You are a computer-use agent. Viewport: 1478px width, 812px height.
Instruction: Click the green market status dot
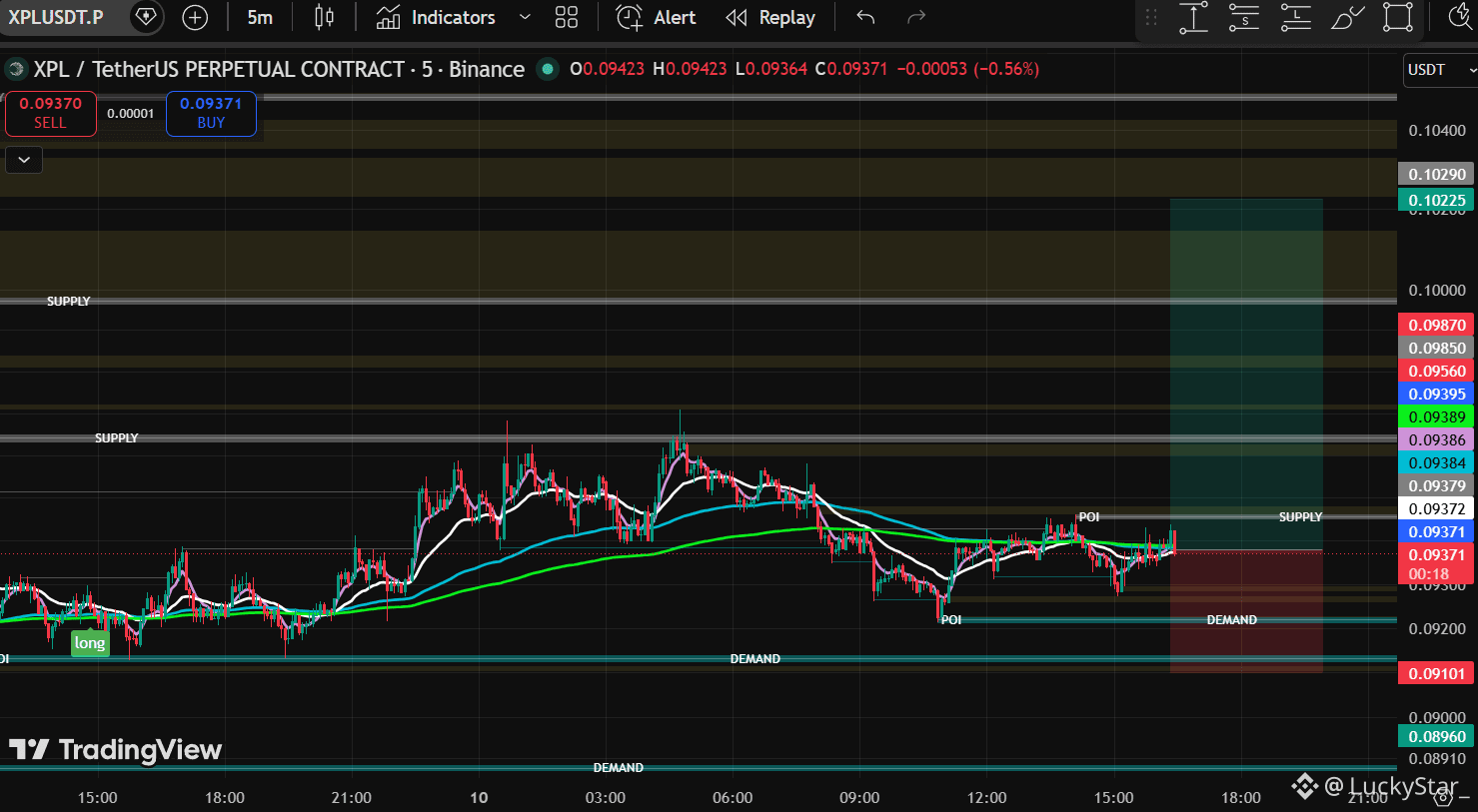(547, 69)
